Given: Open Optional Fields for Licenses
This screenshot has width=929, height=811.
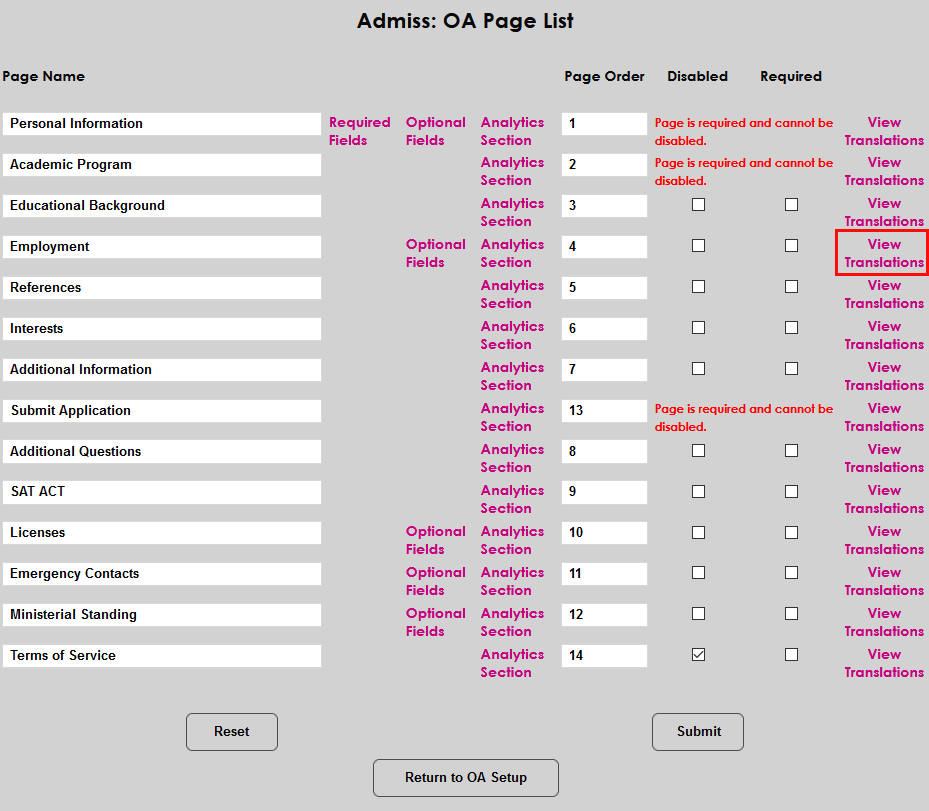Looking at the screenshot, I should [435, 540].
